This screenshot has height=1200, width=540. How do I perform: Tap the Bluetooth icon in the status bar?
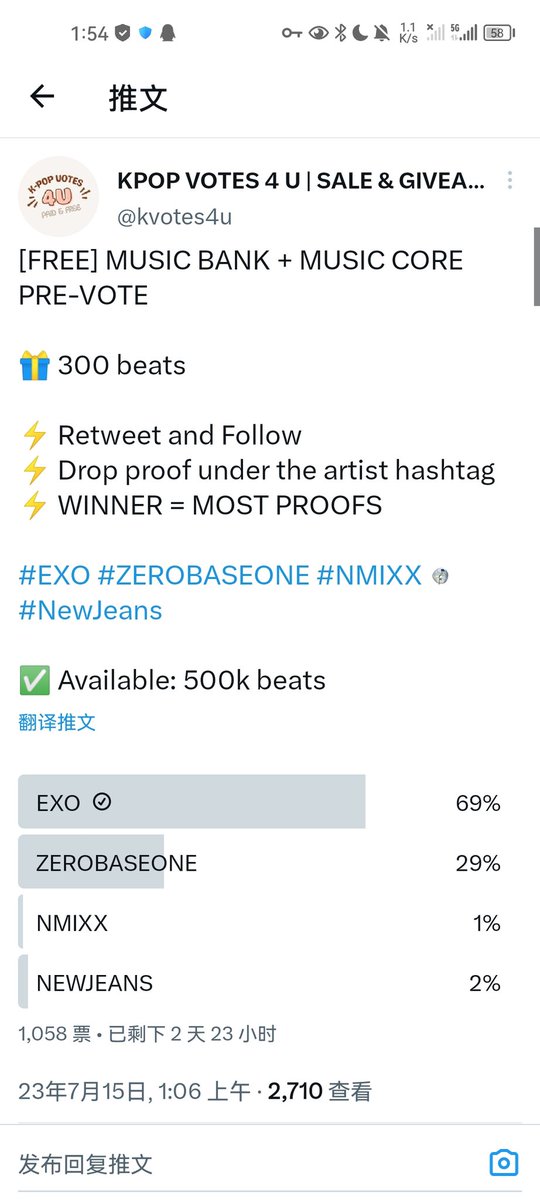point(340,33)
